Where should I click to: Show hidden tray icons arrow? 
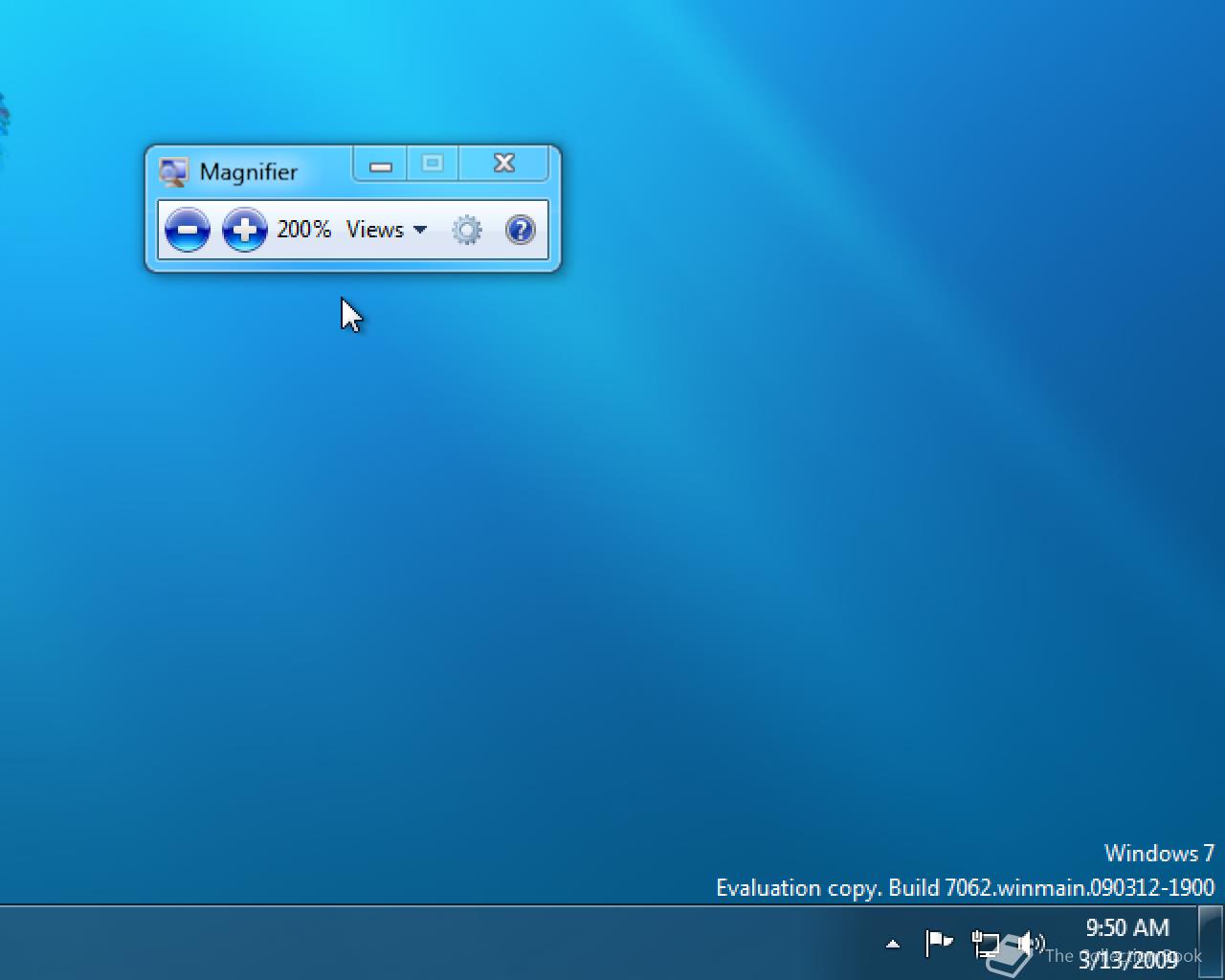point(893,945)
